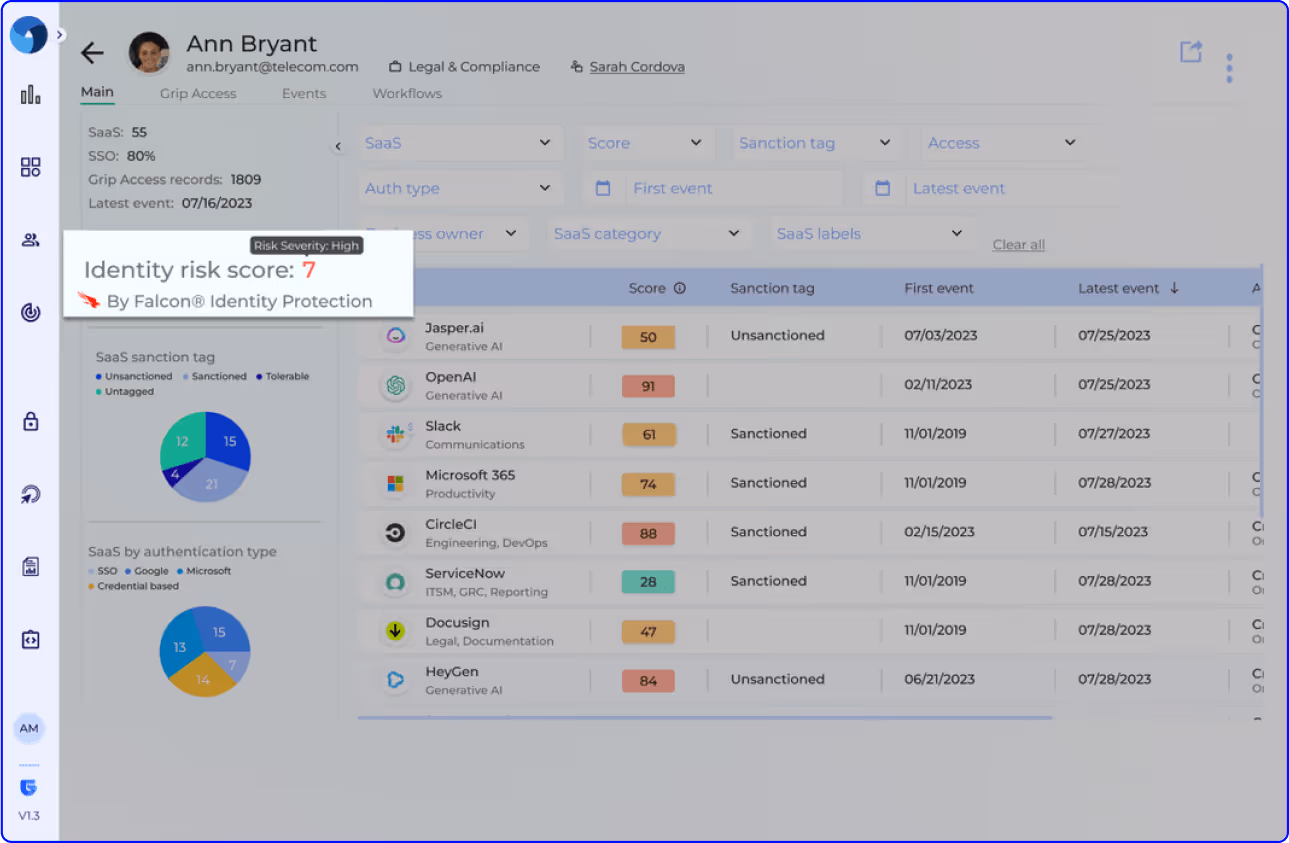Viewport: 1289px width, 843px height.
Task: Click the OpenAI score badge 91
Action: coord(648,386)
